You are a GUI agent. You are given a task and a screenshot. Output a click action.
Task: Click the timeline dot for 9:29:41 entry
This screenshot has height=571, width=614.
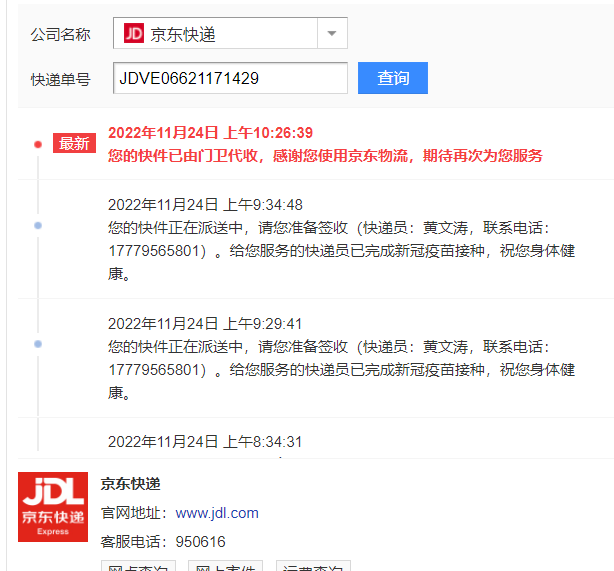[38, 344]
